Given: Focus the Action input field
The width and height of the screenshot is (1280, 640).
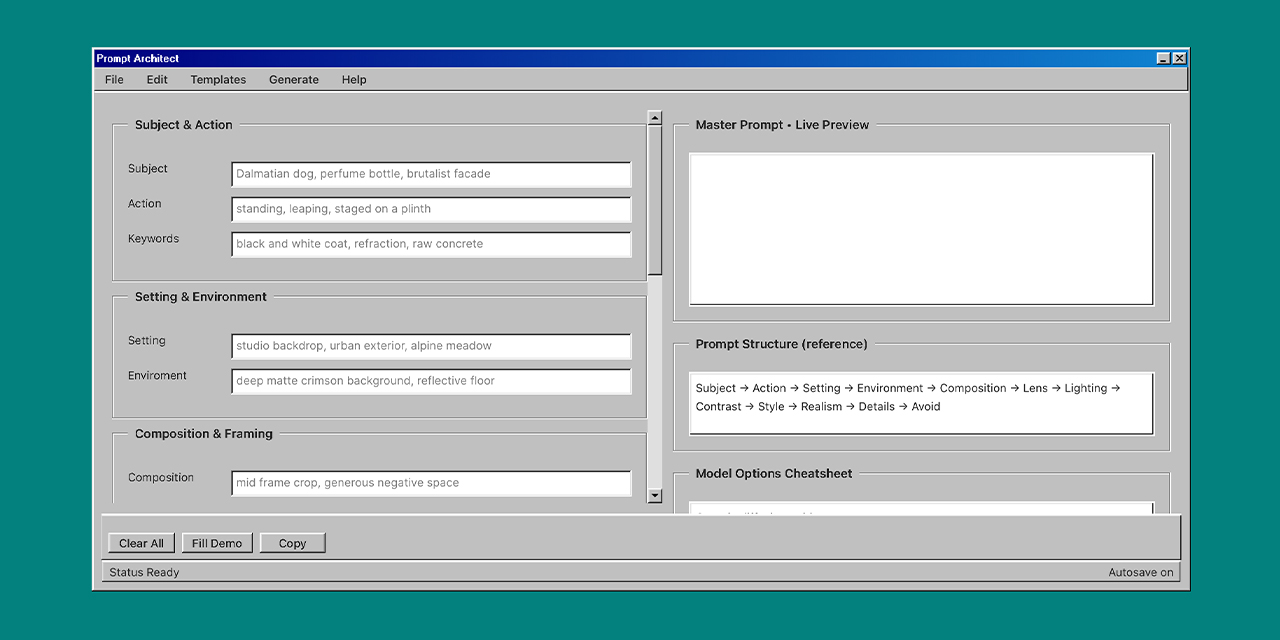Looking at the screenshot, I should [431, 209].
